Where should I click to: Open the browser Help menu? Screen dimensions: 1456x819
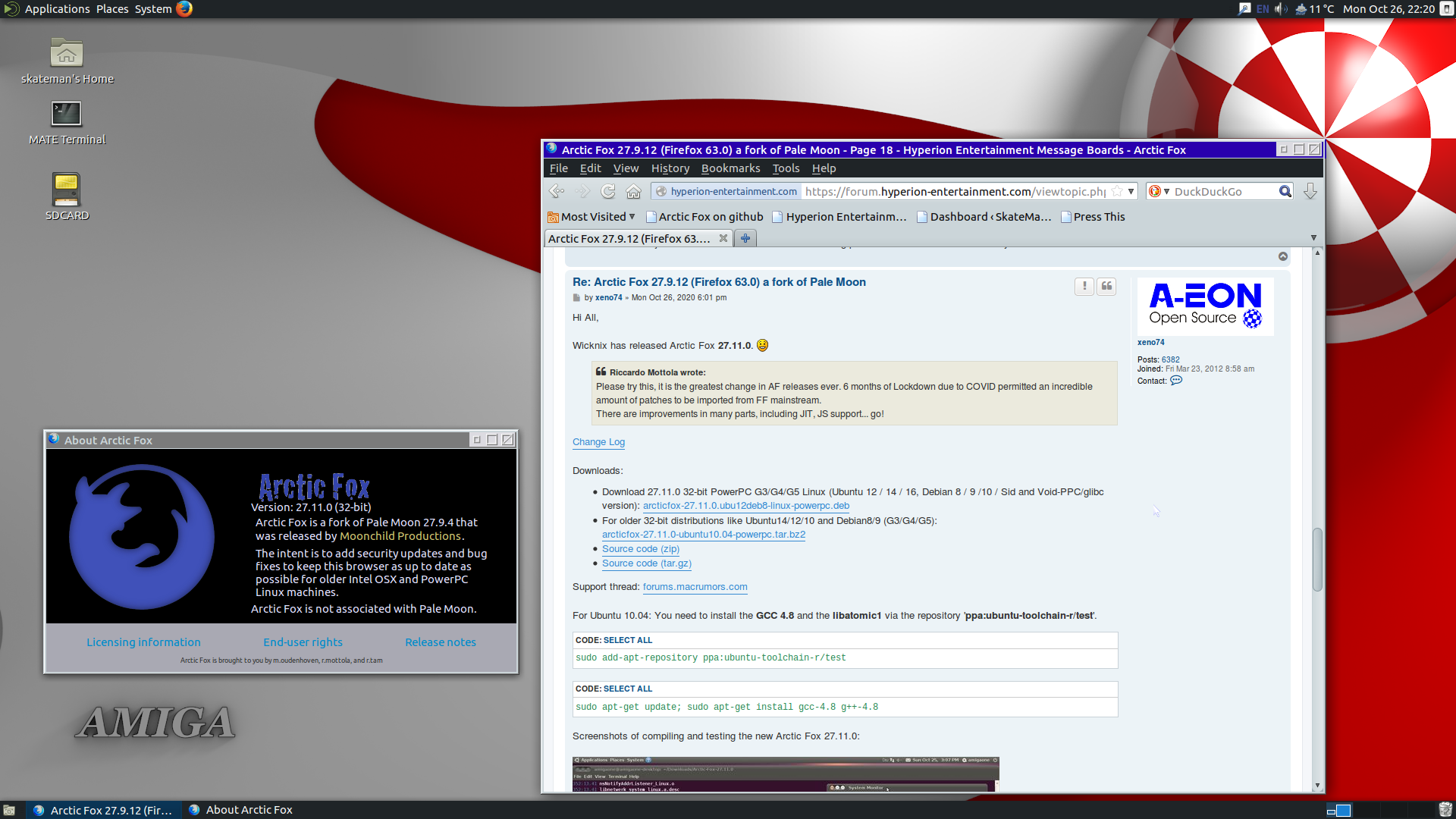point(824,168)
